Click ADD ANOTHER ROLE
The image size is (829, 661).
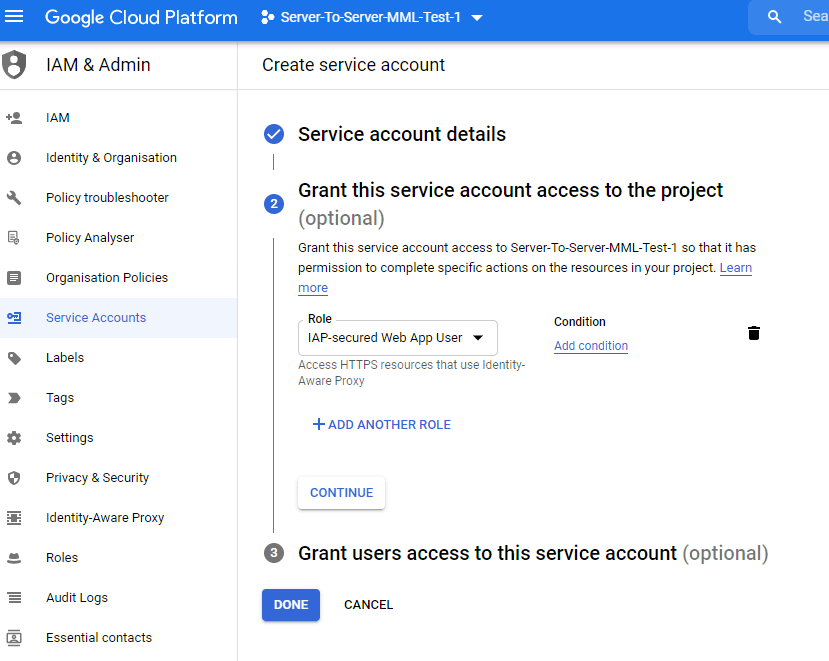coord(382,425)
